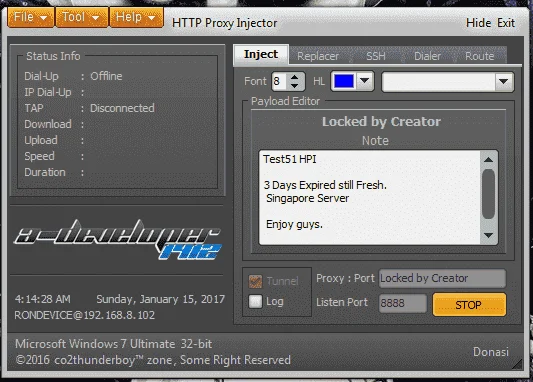Click the blue HL color swatch
Screen dimensions: 533x382
tap(344, 81)
